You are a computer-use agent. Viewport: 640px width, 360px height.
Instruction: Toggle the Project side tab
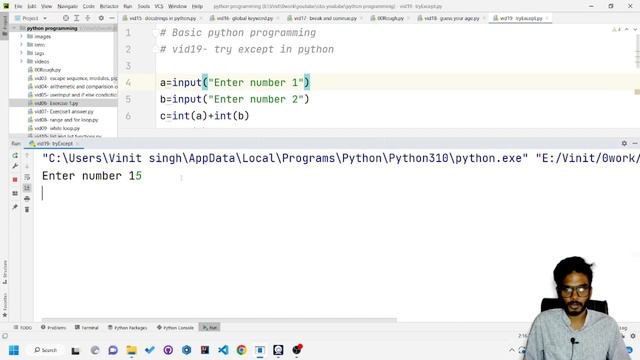pos(4,25)
